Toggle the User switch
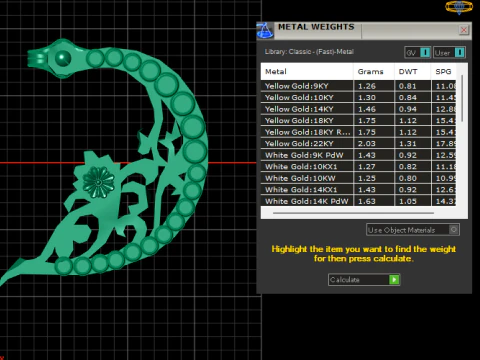The height and width of the screenshot is (360, 480). click(449, 53)
